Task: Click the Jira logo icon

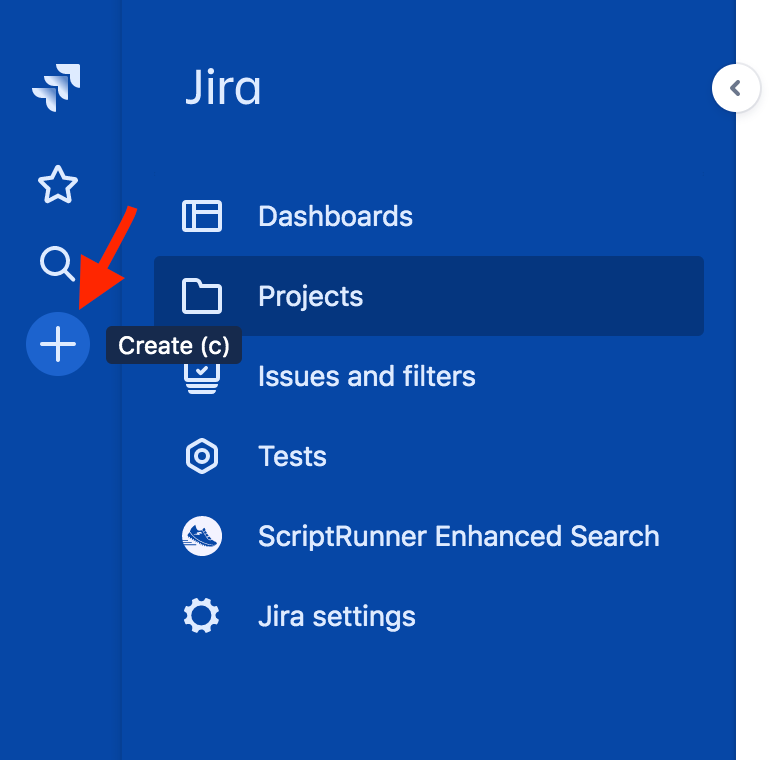Action: pyautogui.click(x=56, y=88)
